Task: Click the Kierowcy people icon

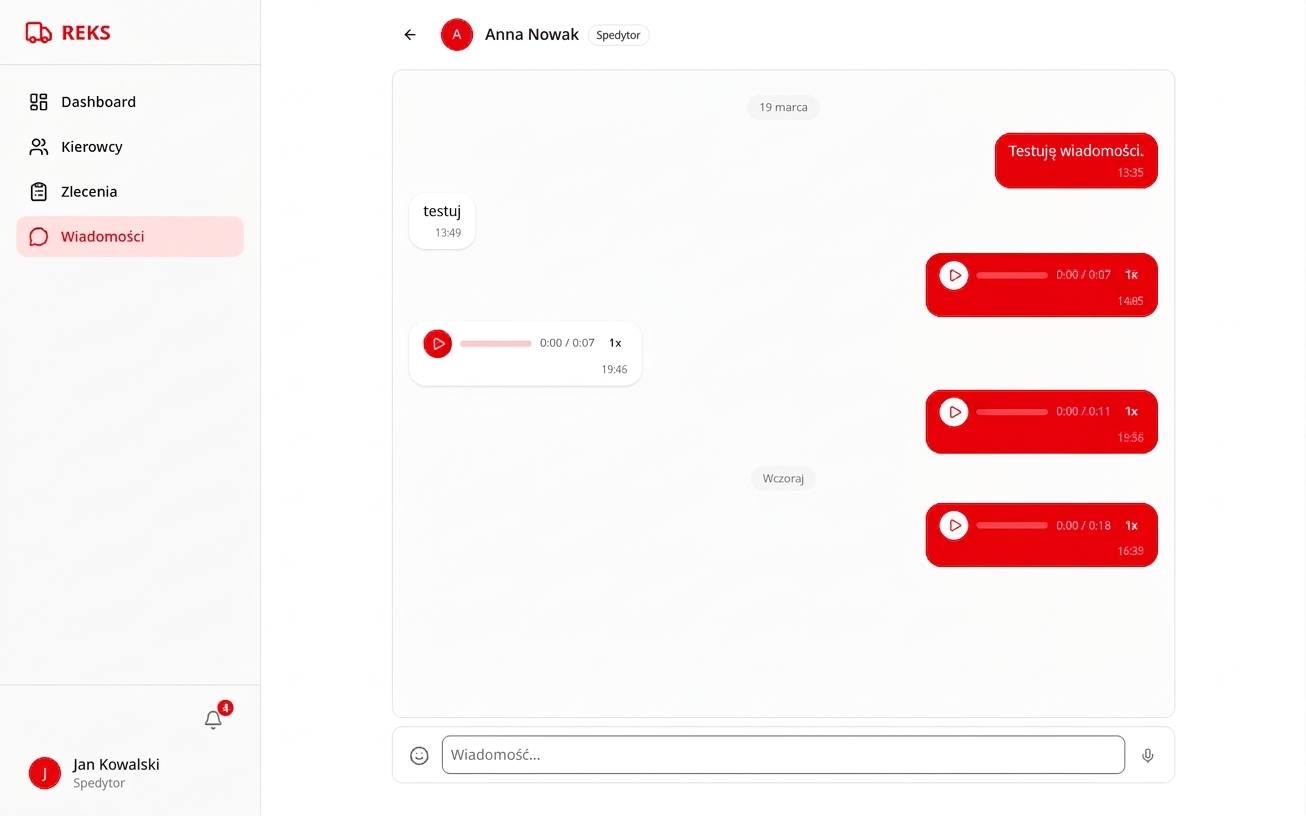Action: pyautogui.click(x=39, y=147)
